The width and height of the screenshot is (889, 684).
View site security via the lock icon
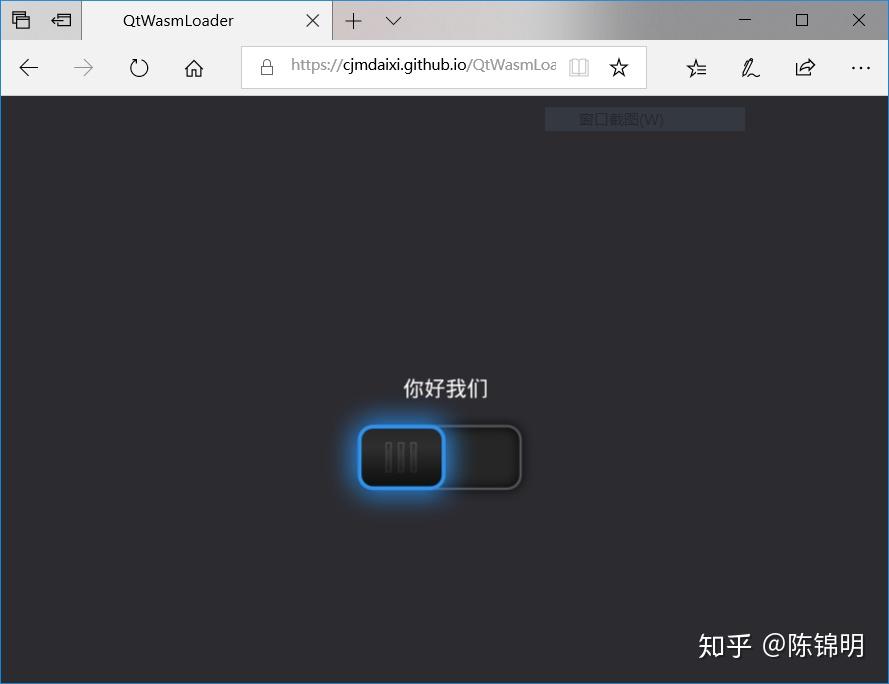[266, 66]
